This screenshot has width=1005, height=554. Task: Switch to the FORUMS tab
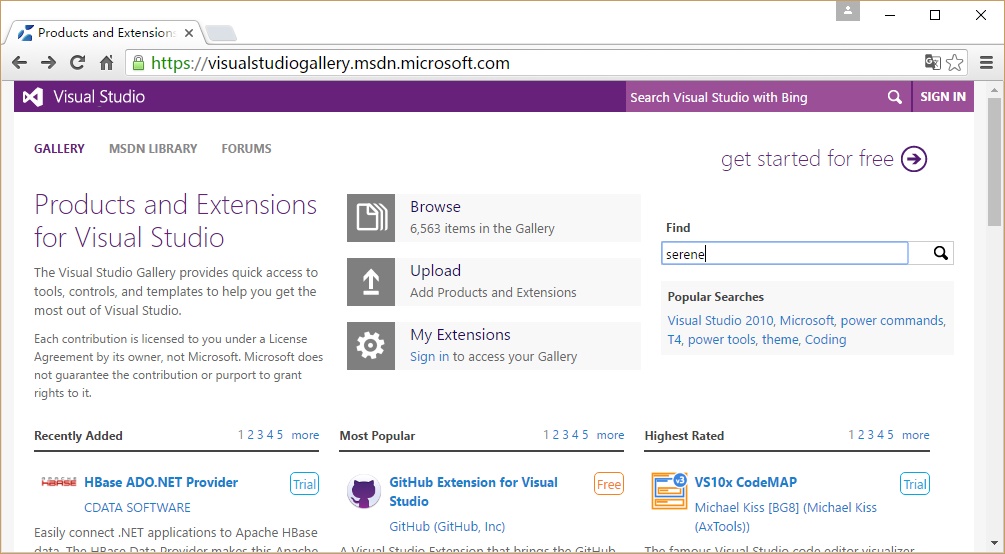pos(246,149)
